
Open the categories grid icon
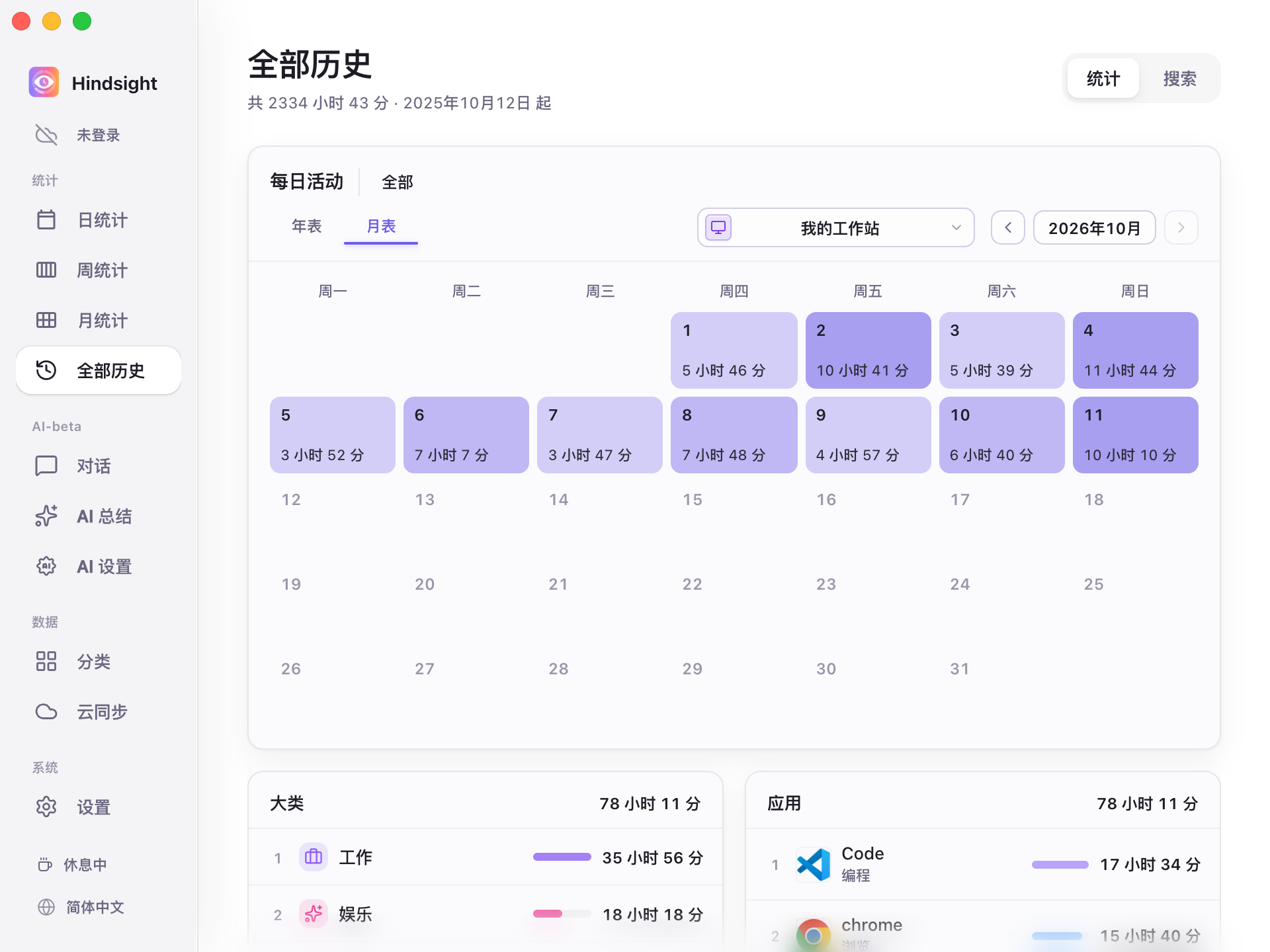pos(46,661)
